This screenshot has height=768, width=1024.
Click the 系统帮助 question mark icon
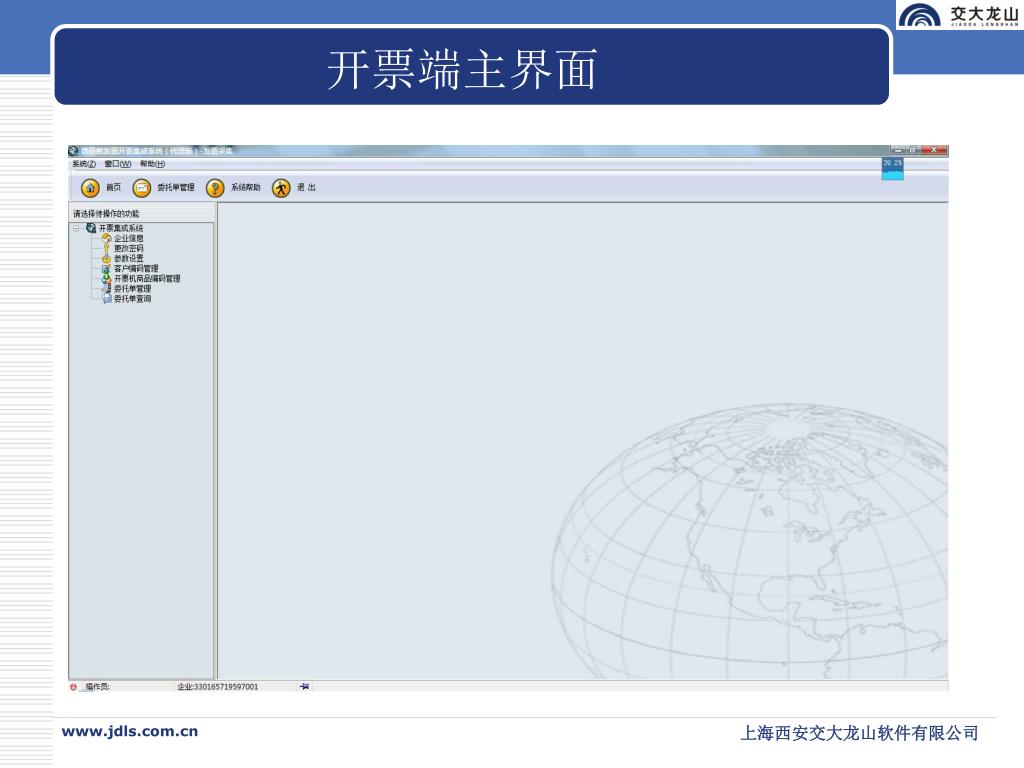click(x=215, y=188)
